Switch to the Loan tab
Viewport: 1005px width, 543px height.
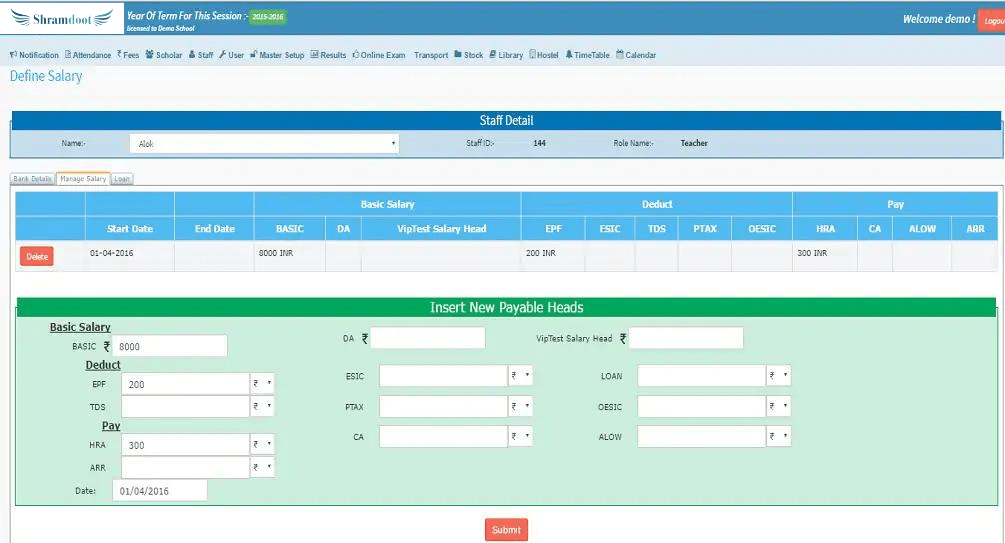coord(121,179)
